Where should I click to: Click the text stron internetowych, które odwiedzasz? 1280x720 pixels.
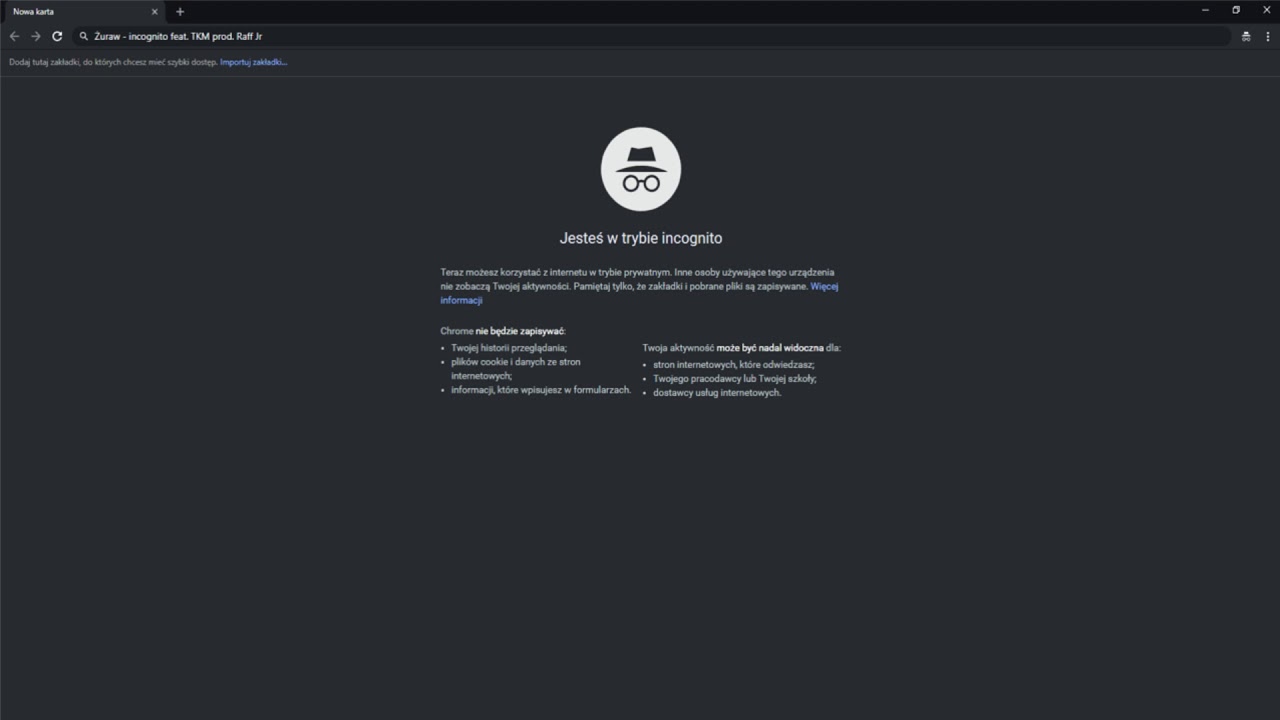click(734, 365)
